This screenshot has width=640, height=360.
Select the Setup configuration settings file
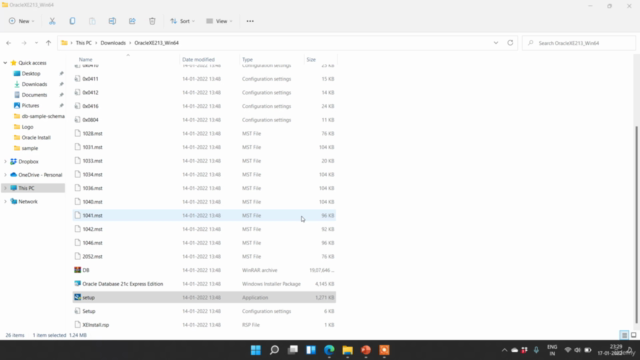204,311
